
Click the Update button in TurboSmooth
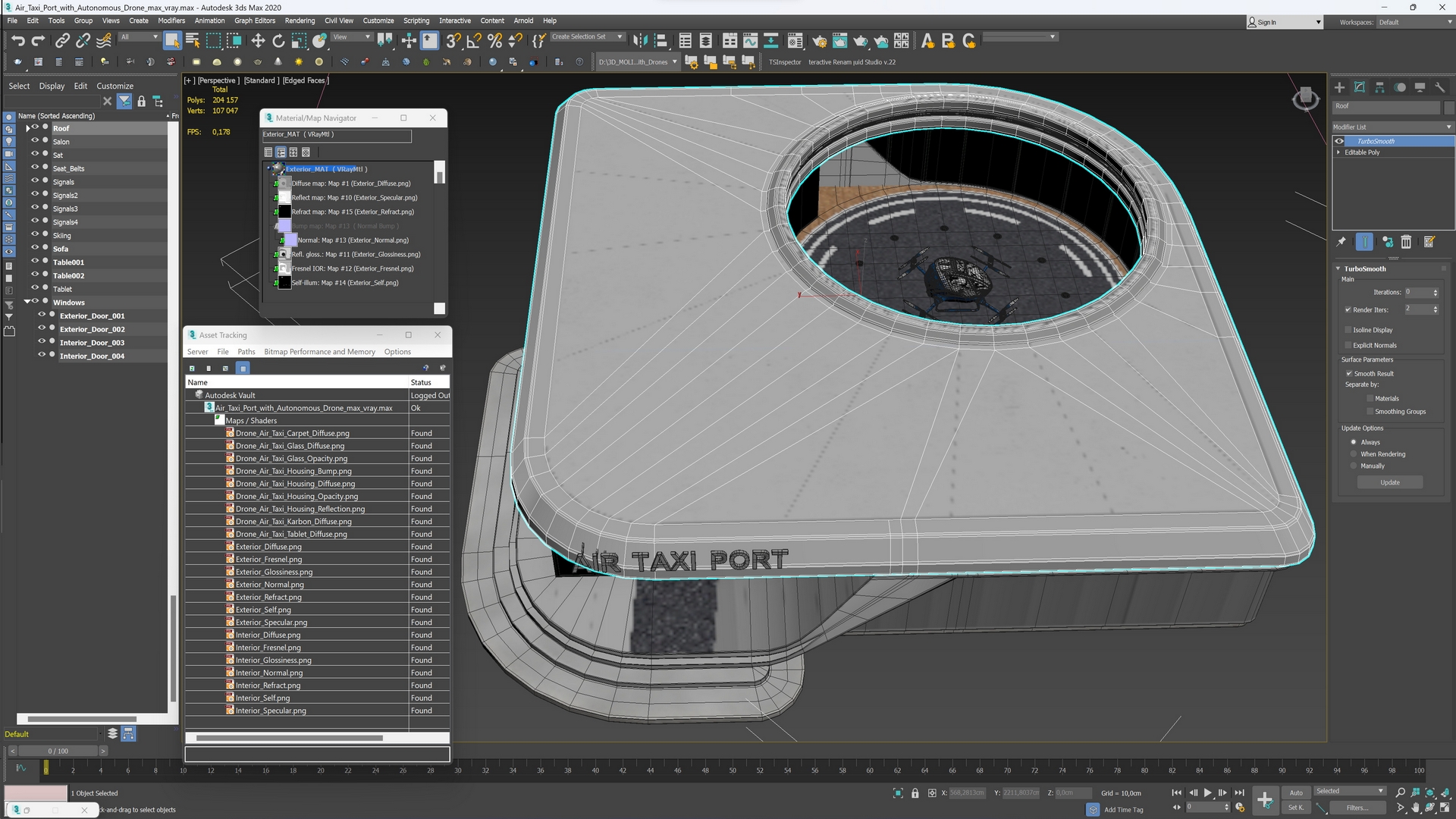[1390, 482]
